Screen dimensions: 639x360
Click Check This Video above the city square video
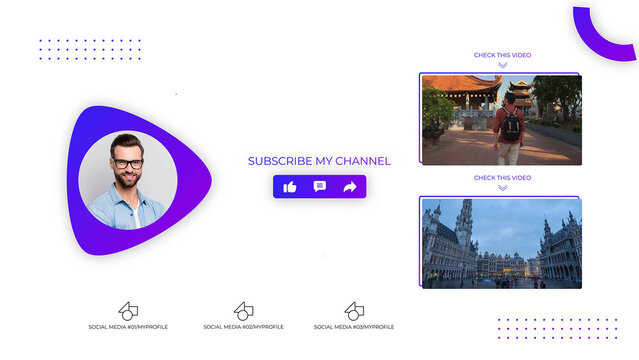coord(502,178)
